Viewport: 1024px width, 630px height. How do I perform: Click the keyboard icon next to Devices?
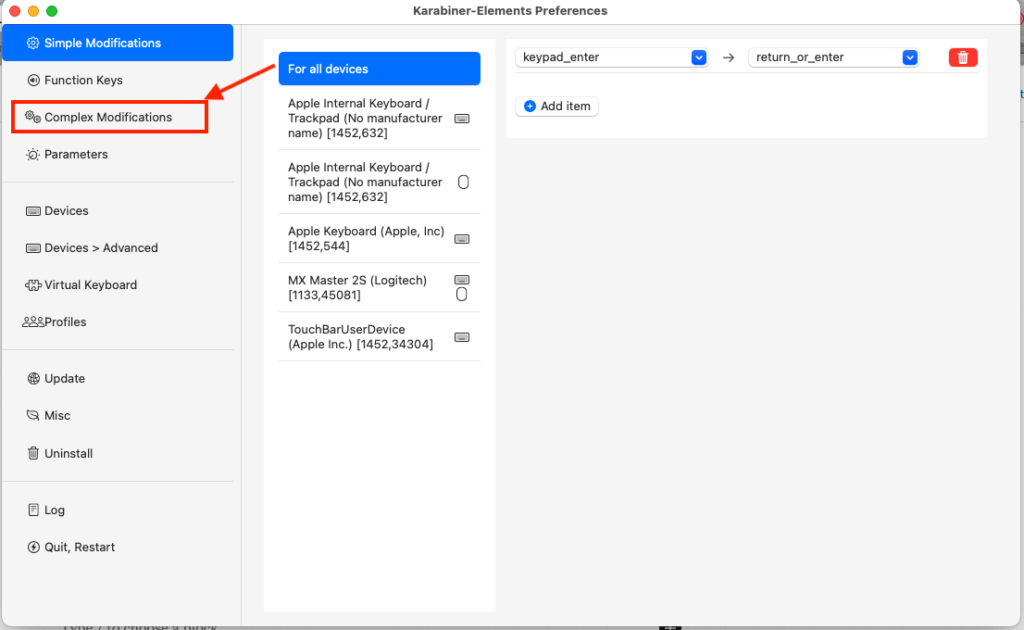pos(33,211)
